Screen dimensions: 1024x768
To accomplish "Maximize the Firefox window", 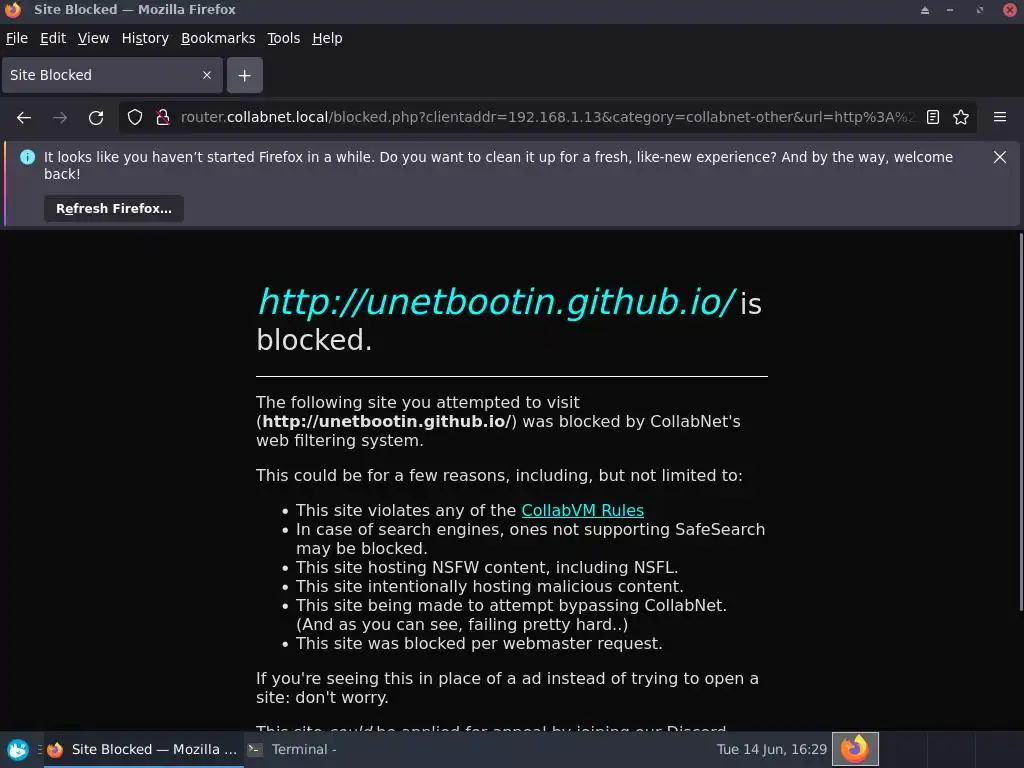I will tap(980, 10).
